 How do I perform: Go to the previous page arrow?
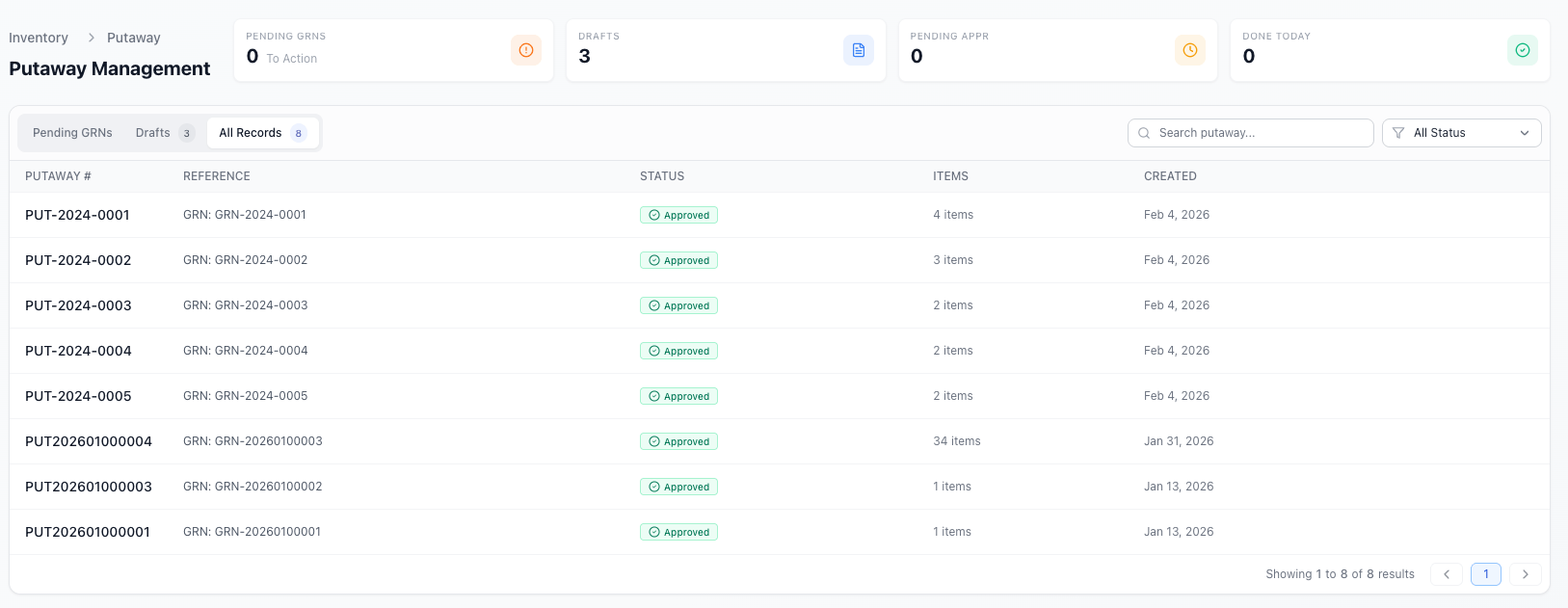[x=1446, y=574]
